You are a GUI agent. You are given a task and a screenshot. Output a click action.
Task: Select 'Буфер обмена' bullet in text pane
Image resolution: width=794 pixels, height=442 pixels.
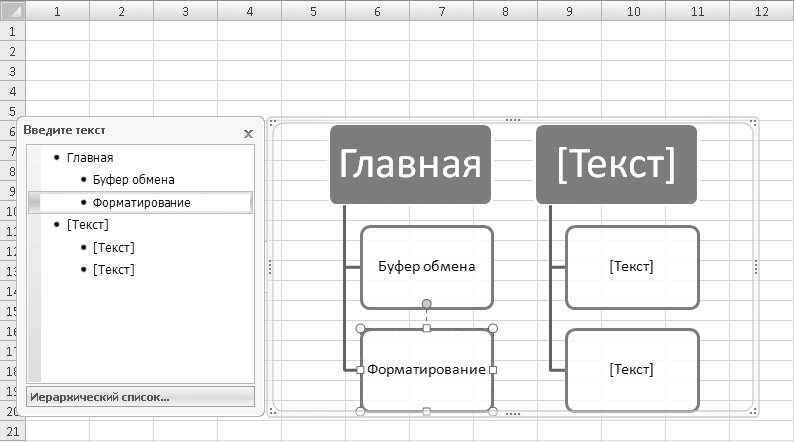[x=134, y=180]
